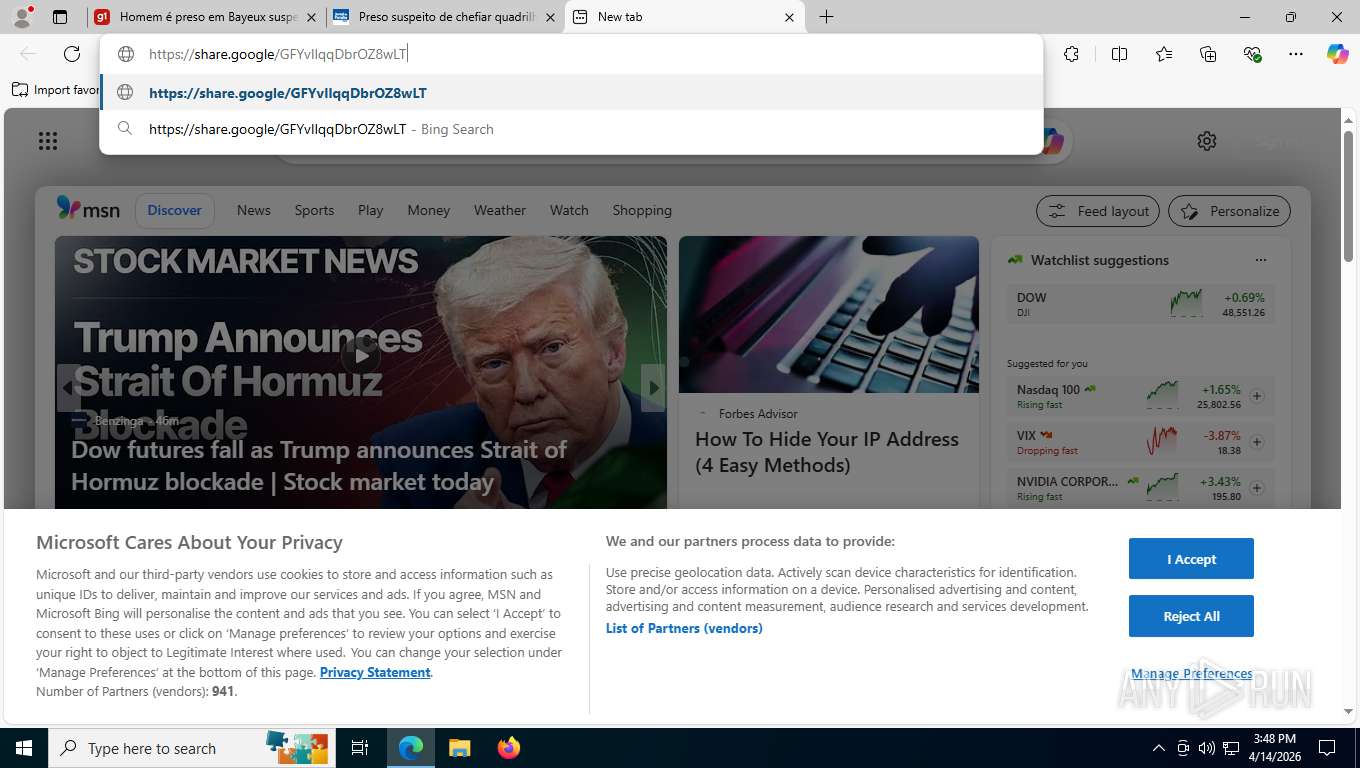Click the refresh page button
The width and height of the screenshot is (1360, 768).
point(72,54)
